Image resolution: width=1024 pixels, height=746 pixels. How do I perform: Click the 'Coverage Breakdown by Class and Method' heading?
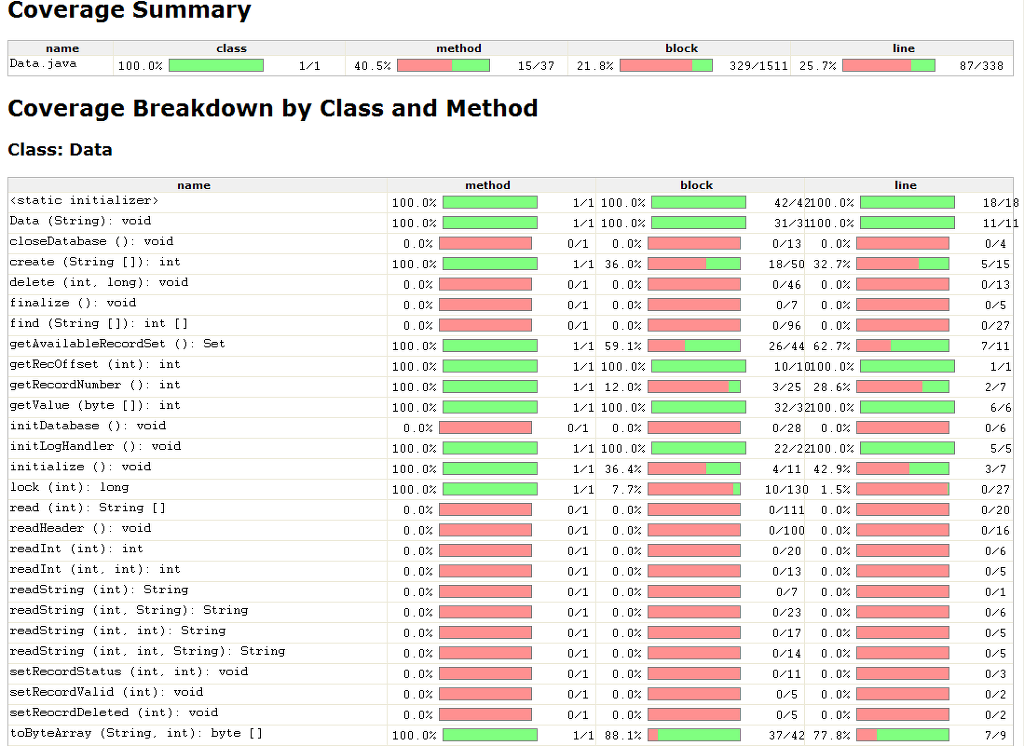[272, 108]
